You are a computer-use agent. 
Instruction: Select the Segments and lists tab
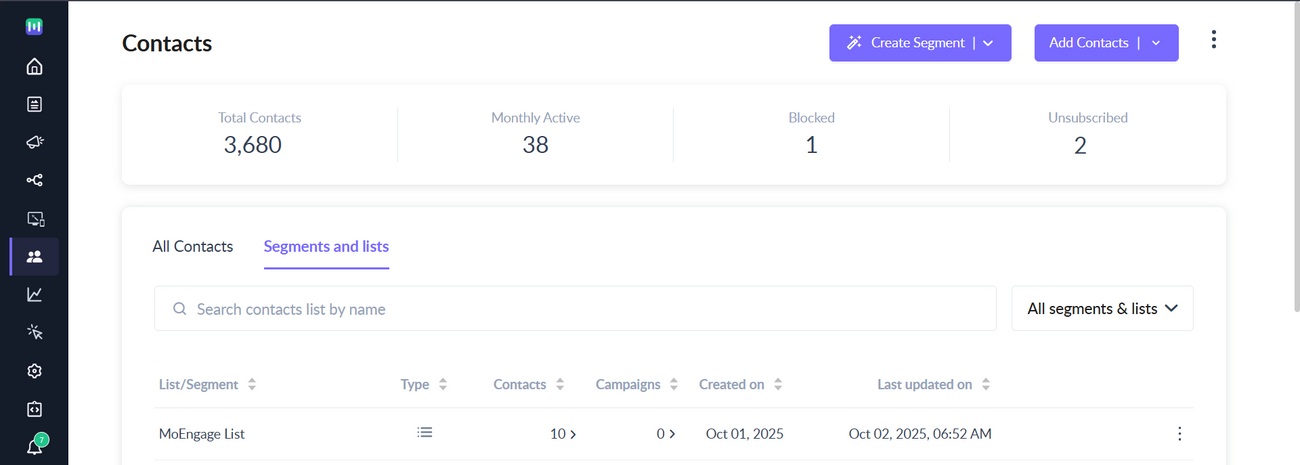[326, 246]
